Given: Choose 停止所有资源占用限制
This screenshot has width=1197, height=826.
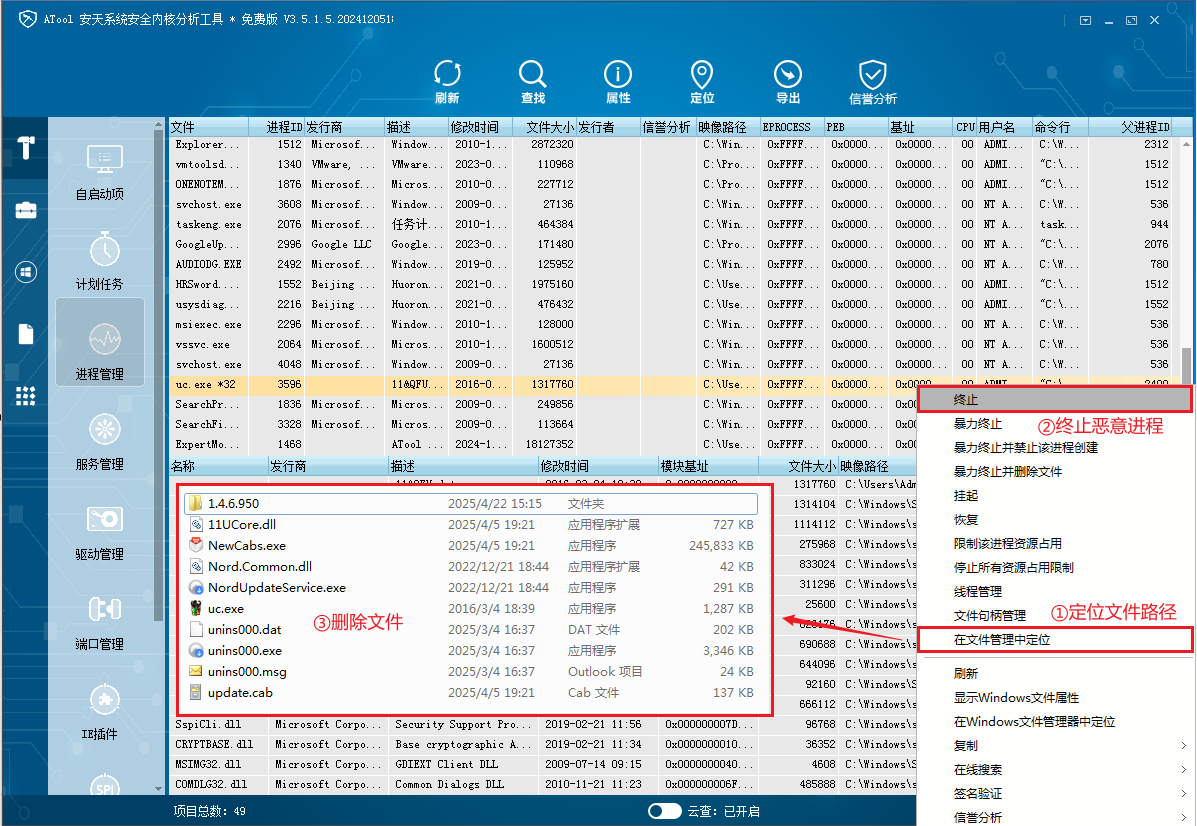Looking at the screenshot, I should click(x=1013, y=567).
